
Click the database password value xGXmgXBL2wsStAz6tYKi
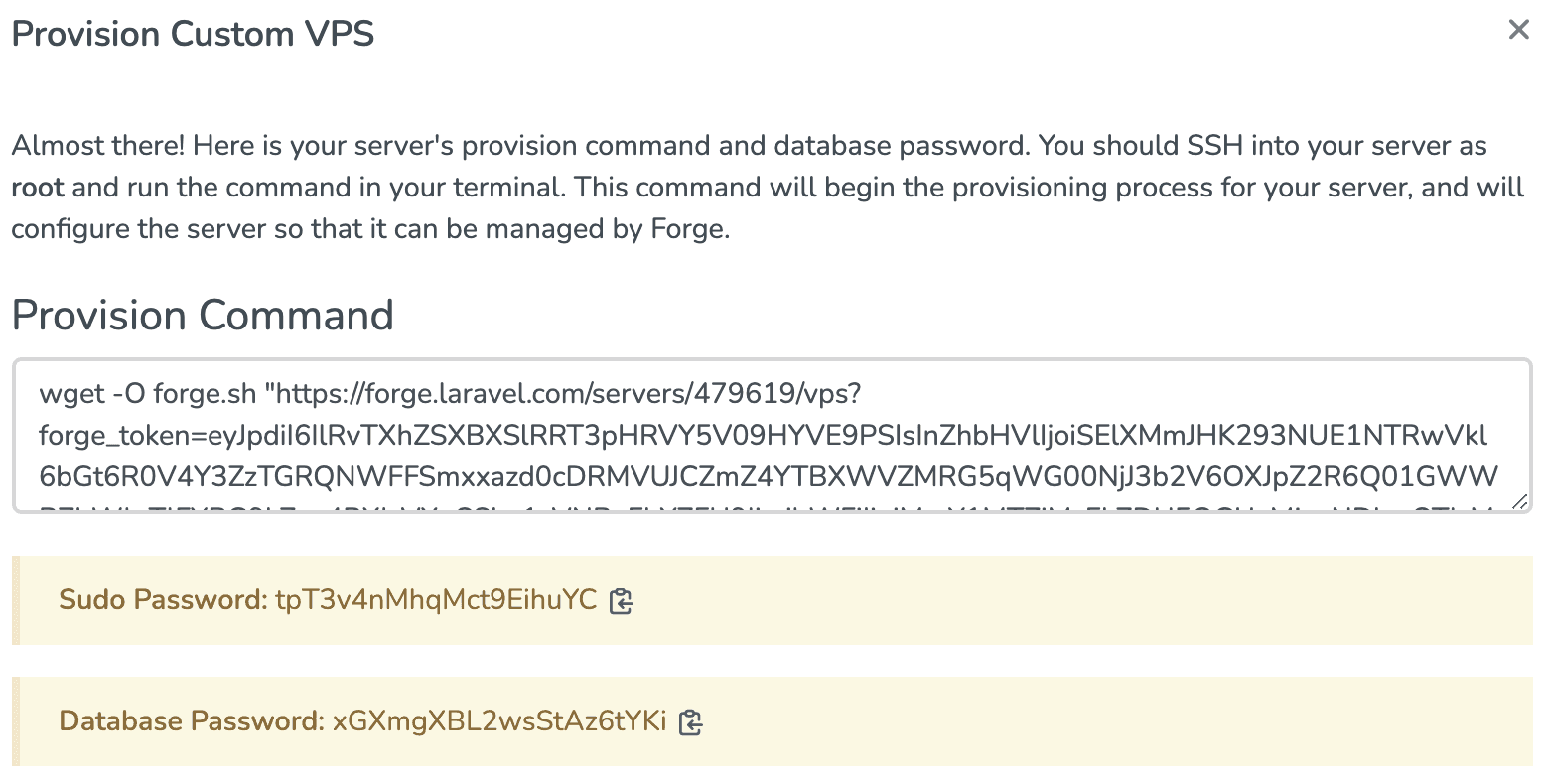coord(498,721)
